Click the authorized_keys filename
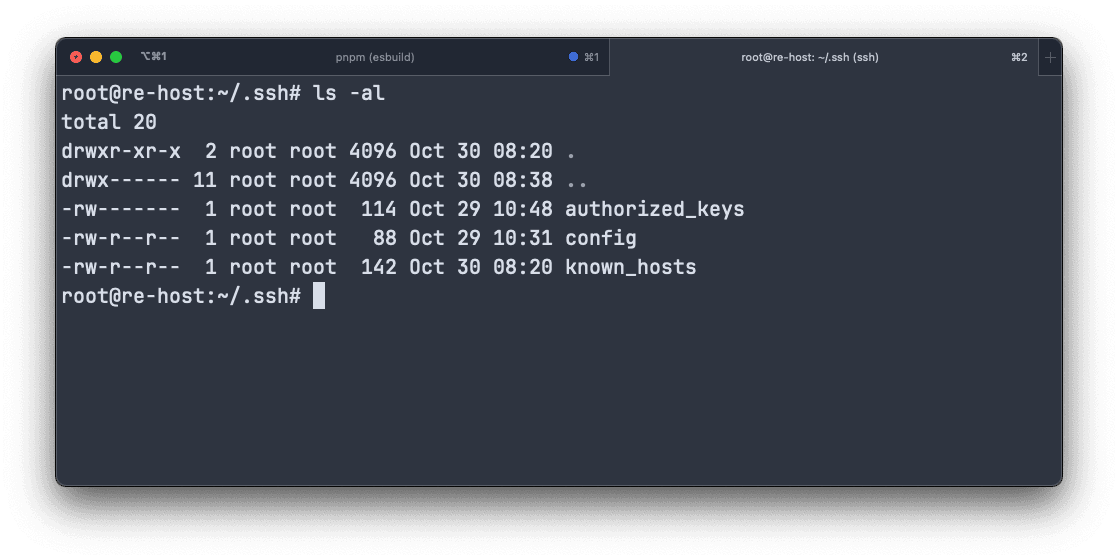This screenshot has width=1118, height=560. 655,209
